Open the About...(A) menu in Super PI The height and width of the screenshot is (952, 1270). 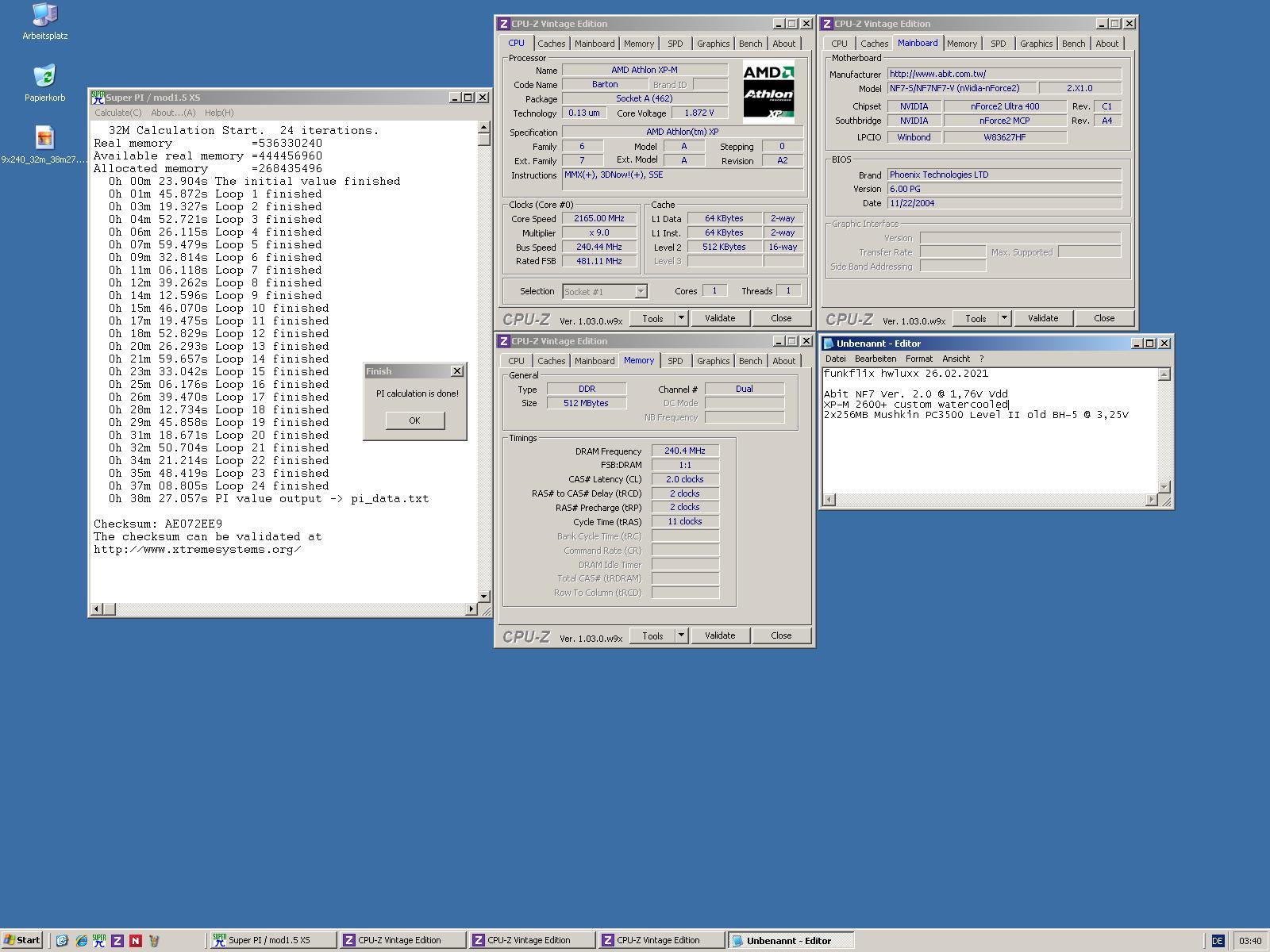[x=173, y=113]
